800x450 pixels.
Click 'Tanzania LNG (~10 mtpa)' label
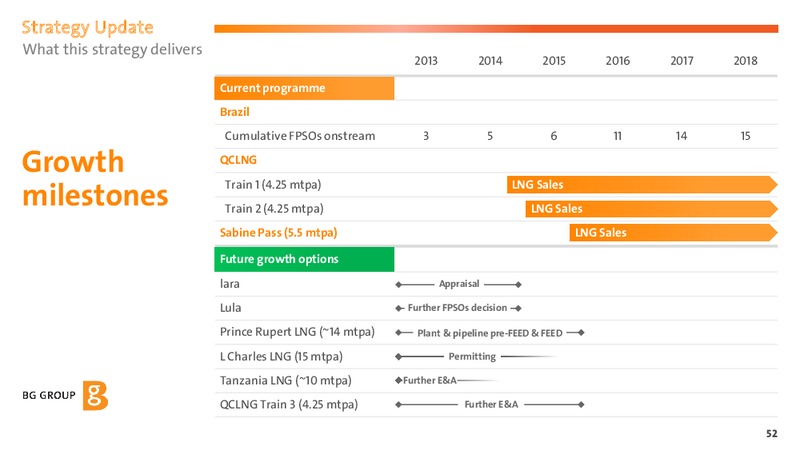(x=286, y=380)
